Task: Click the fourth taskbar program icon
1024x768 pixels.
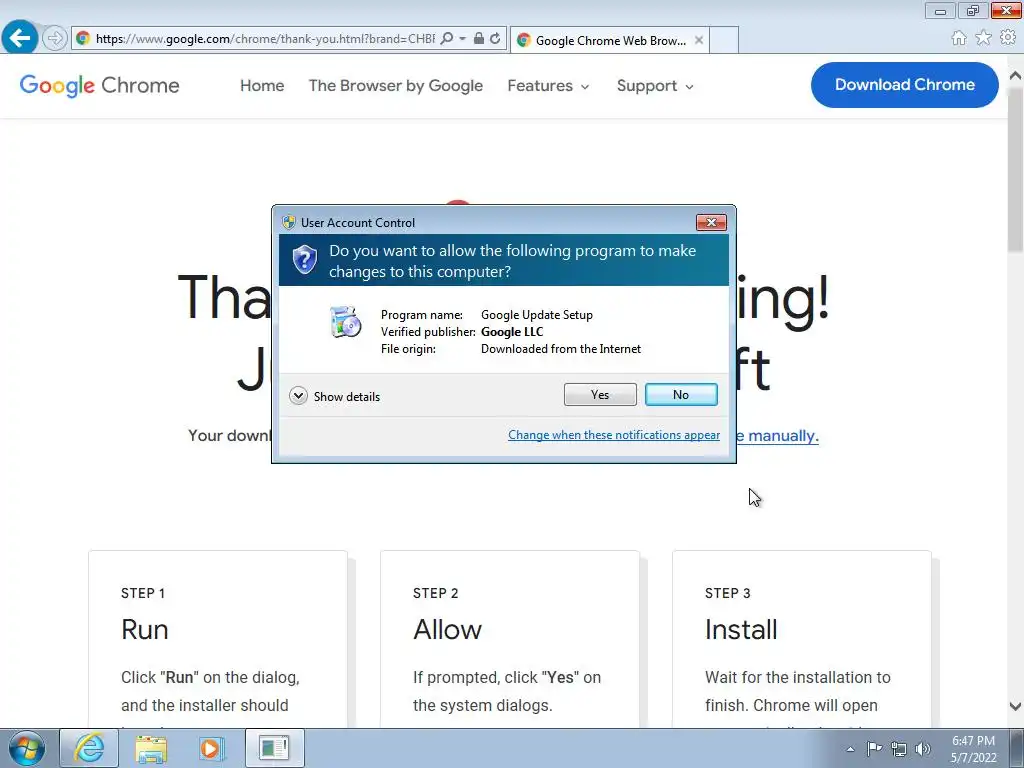Action: point(274,748)
